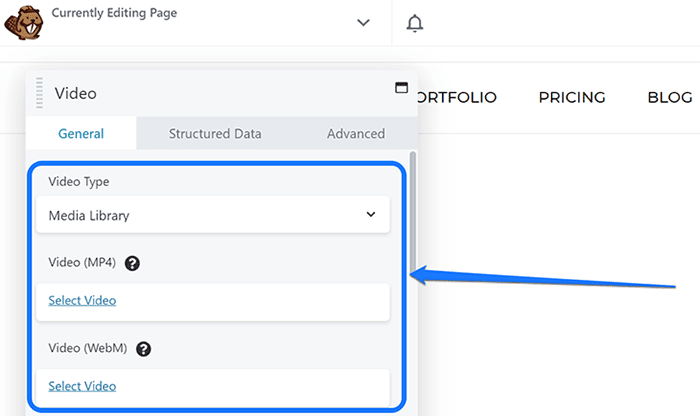Navigate to the Pricing menu item
Image resolution: width=700 pixels, height=416 pixels.
[572, 97]
